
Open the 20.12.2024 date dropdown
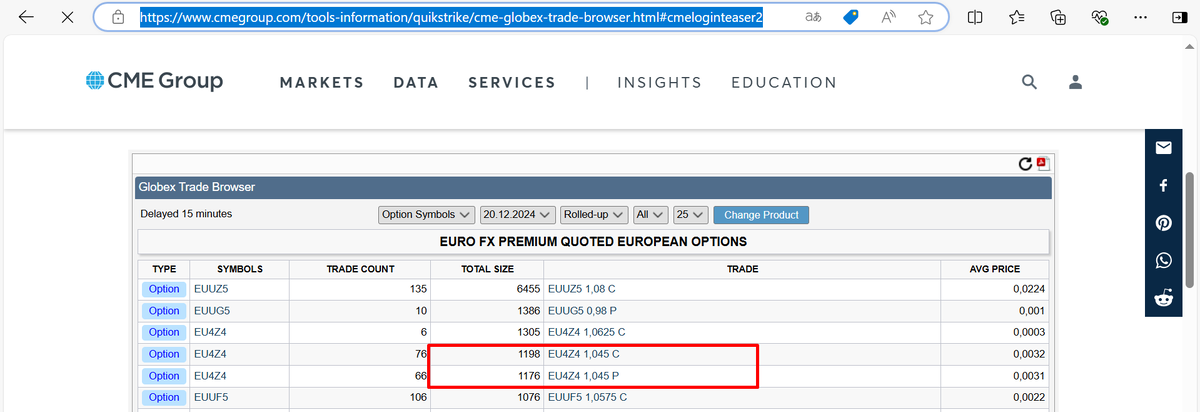point(517,215)
